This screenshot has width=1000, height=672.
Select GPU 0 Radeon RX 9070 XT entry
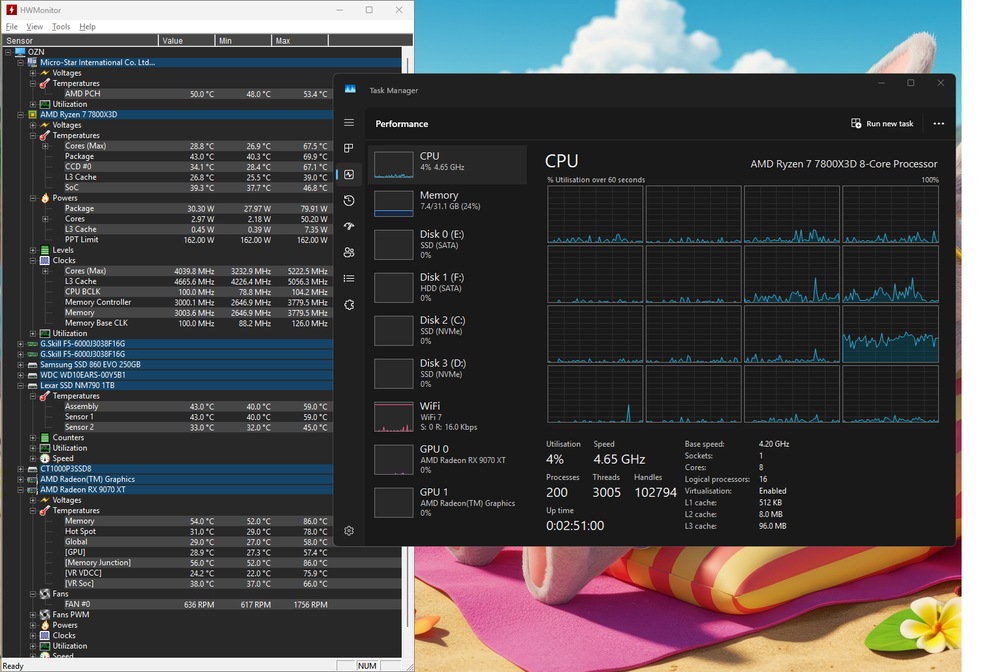(x=448, y=458)
